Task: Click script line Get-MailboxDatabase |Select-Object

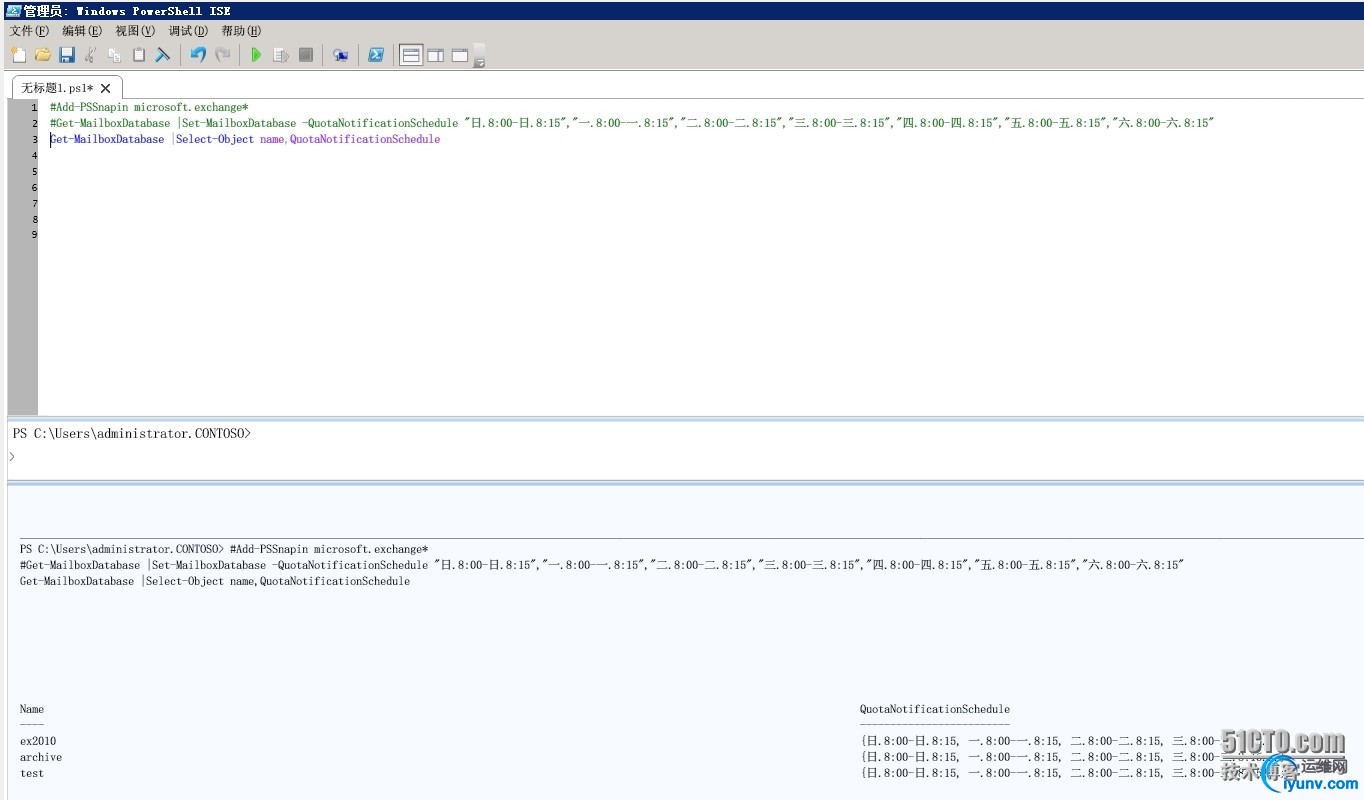Action: tap(245, 139)
